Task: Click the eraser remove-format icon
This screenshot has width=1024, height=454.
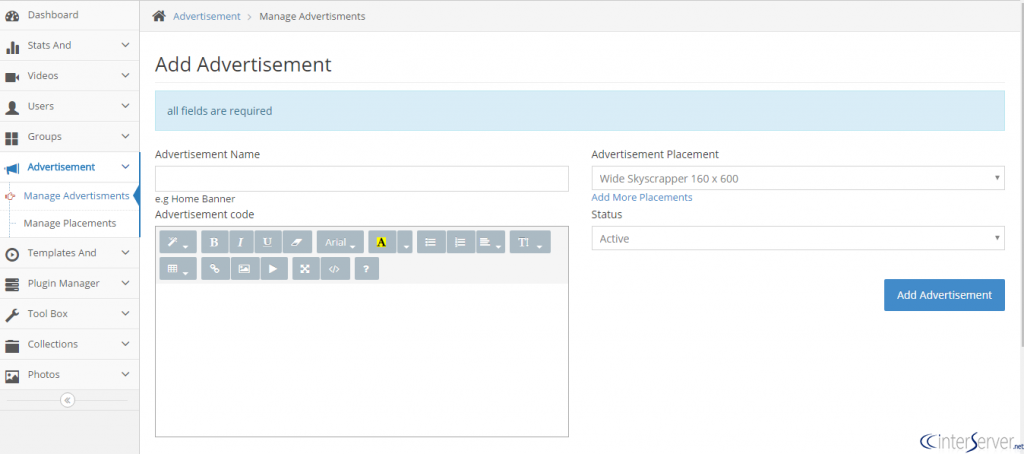Action: tap(297, 242)
